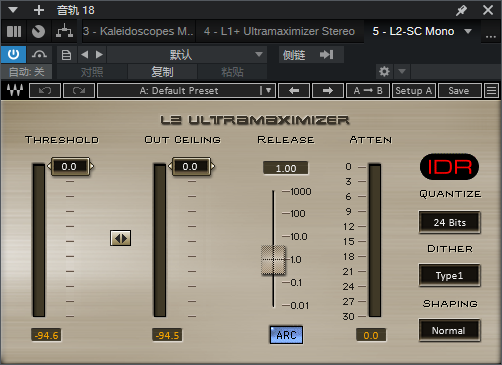Open the A: Default Preset menu

click(186, 90)
